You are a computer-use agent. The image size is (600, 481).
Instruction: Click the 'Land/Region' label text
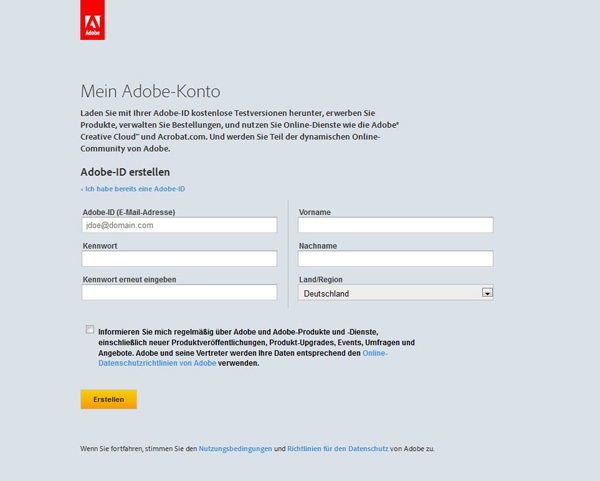pos(321,279)
